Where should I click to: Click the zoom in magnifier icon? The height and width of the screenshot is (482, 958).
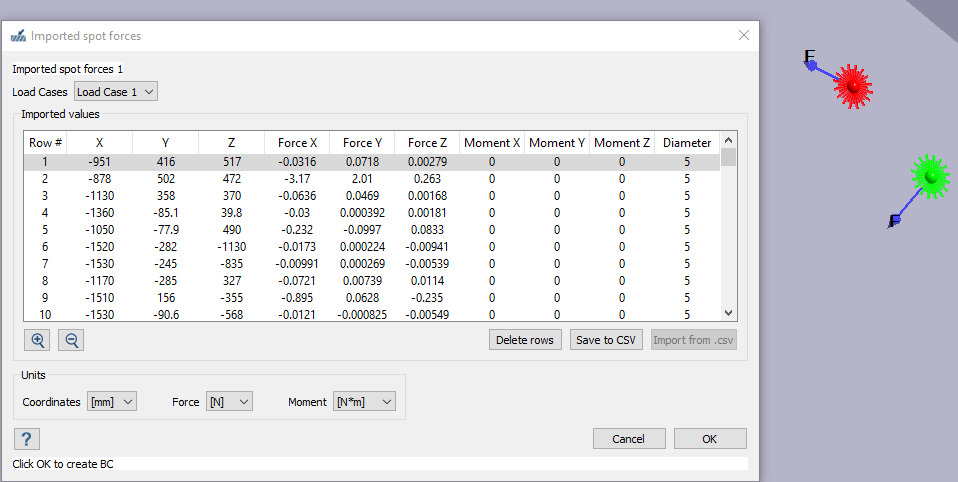click(38, 340)
